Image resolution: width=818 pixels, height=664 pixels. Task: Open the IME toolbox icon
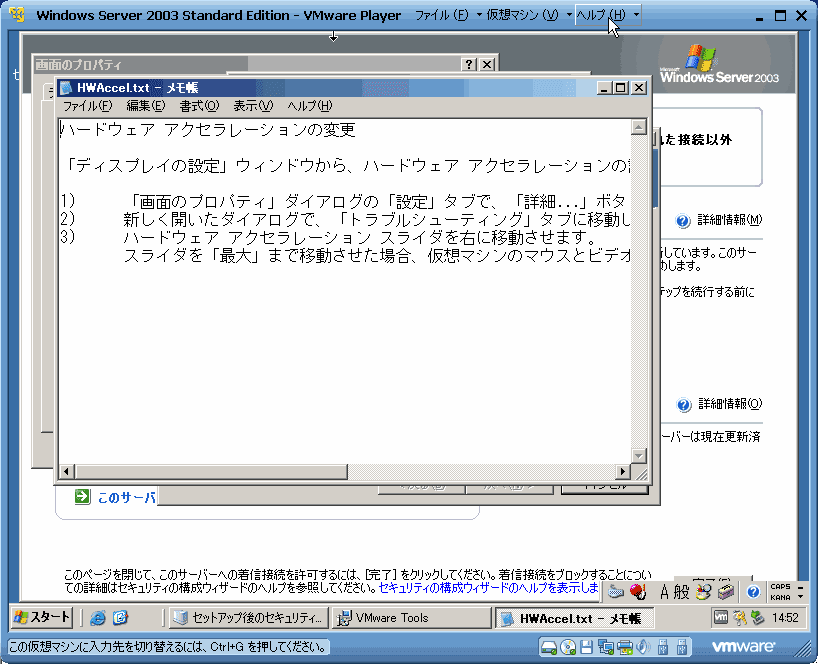pyautogui.click(x=726, y=592)
